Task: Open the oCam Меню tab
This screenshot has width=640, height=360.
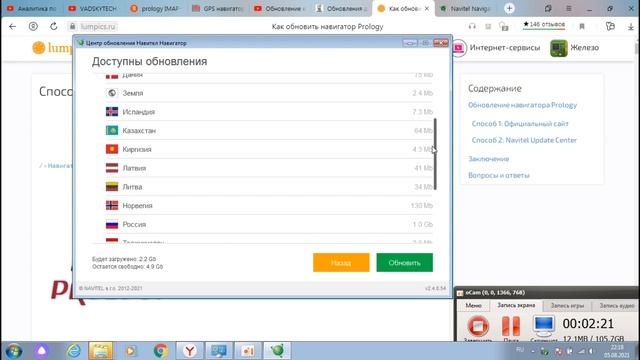Action: click(x=473, y=305)
